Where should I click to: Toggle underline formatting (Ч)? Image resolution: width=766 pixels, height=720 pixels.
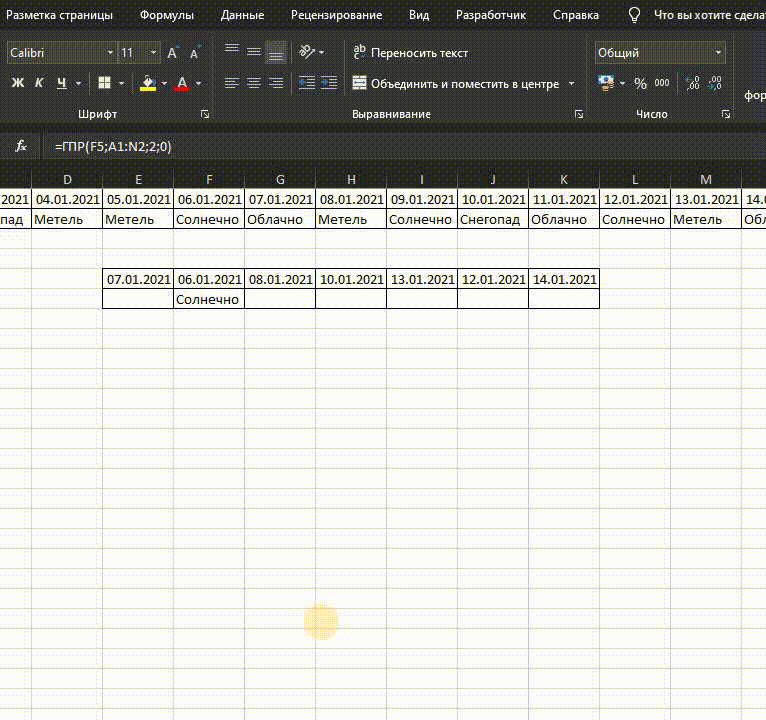pos(62,83)
